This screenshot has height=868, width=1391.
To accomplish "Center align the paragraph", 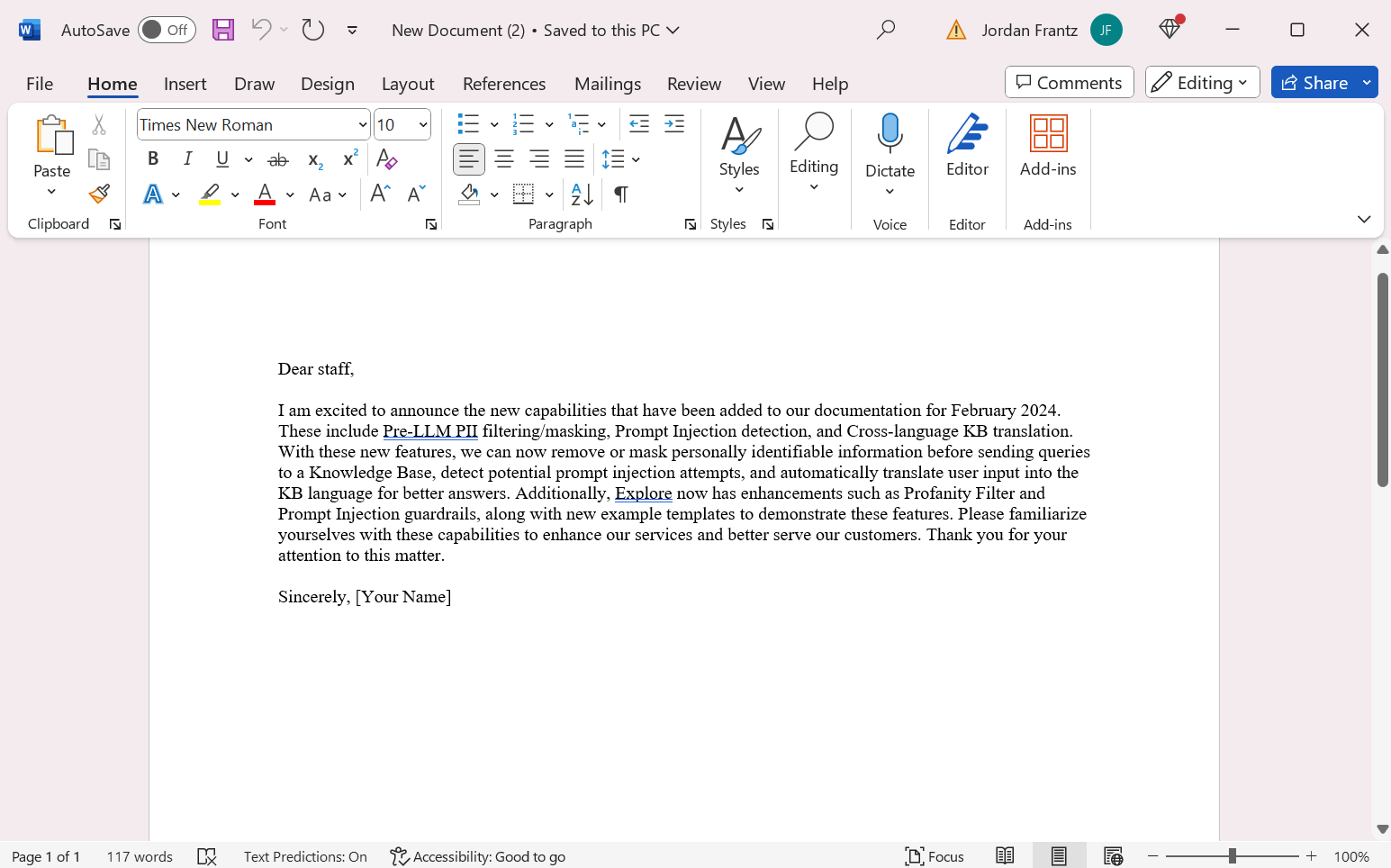I will click(504, 159).
